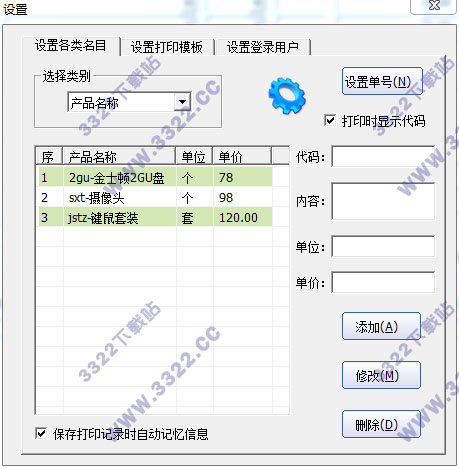The image size is (459, 468).
Task: Select the jstz-键鼠套装 row
Action: point(156,218)
